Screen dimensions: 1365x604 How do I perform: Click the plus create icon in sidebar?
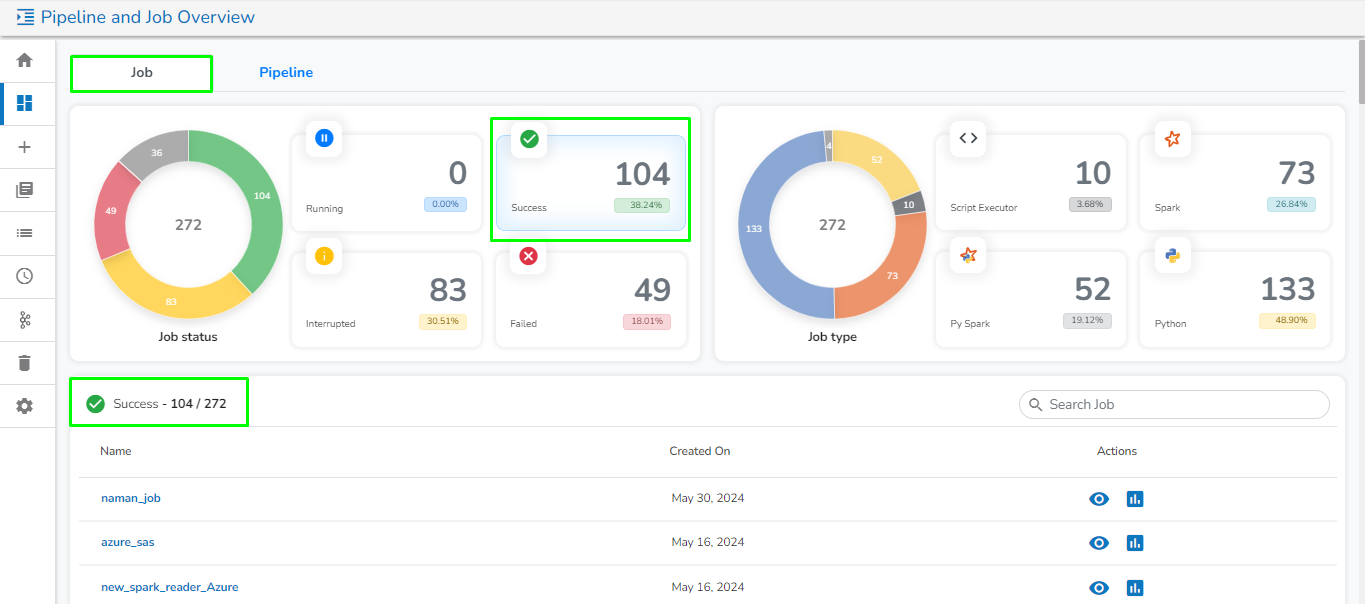25,147
